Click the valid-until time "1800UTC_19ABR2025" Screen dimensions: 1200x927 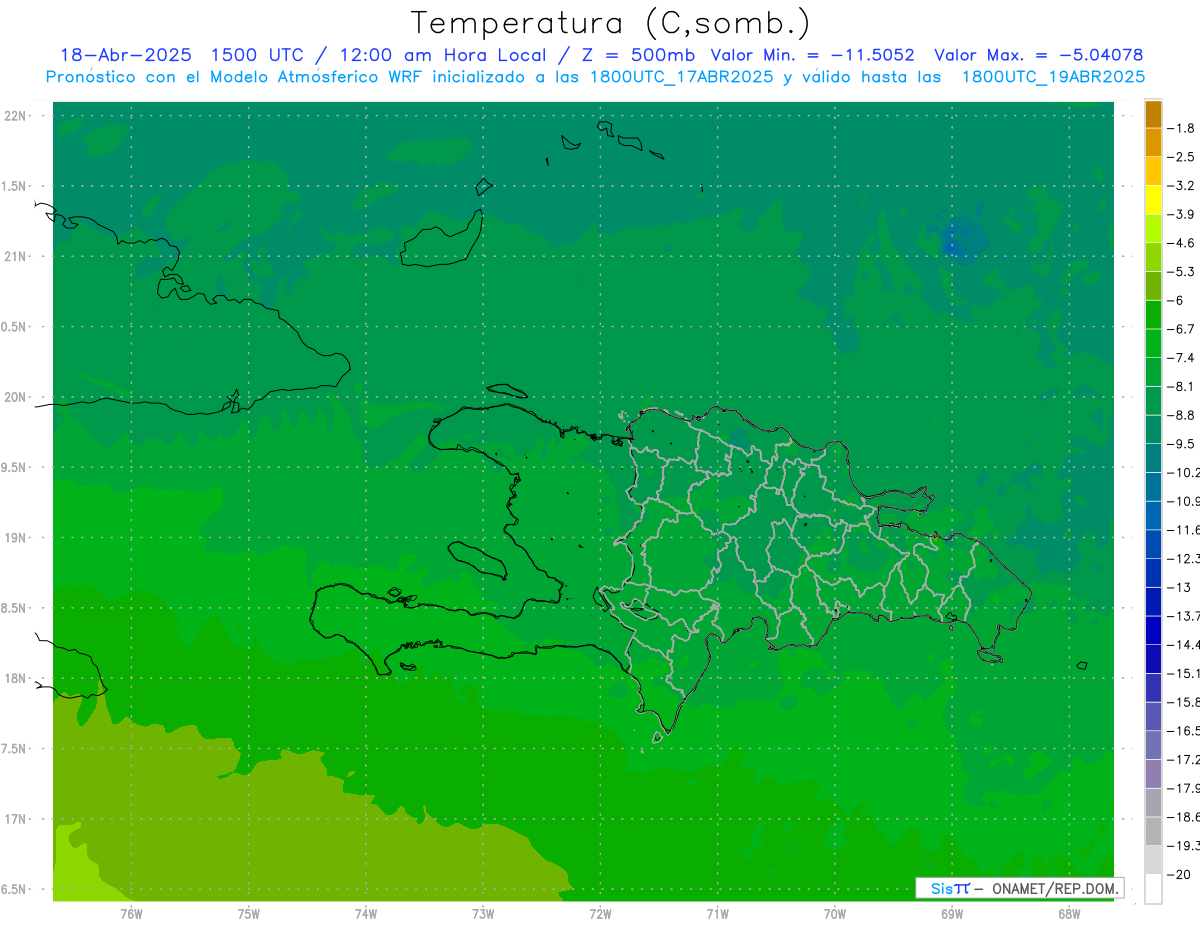point(1053,77)
